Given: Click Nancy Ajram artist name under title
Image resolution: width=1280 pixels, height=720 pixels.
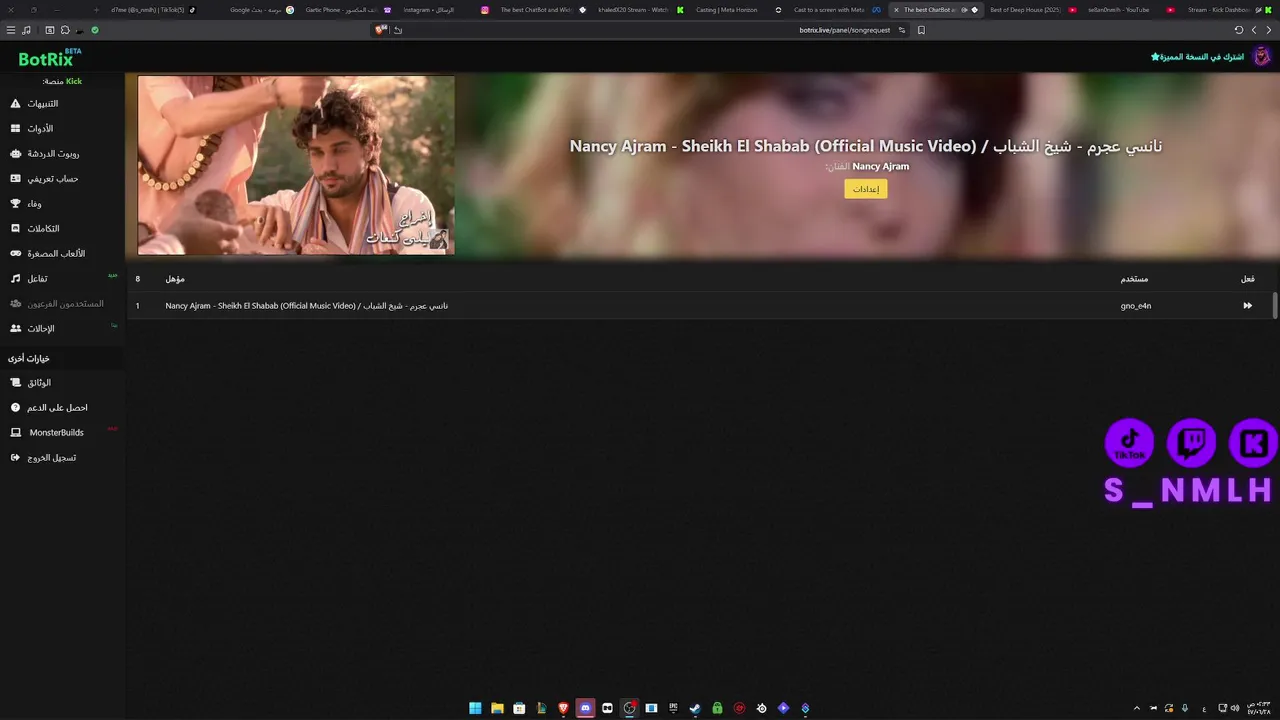Looking at the screenshot, I should coord(881,166).
